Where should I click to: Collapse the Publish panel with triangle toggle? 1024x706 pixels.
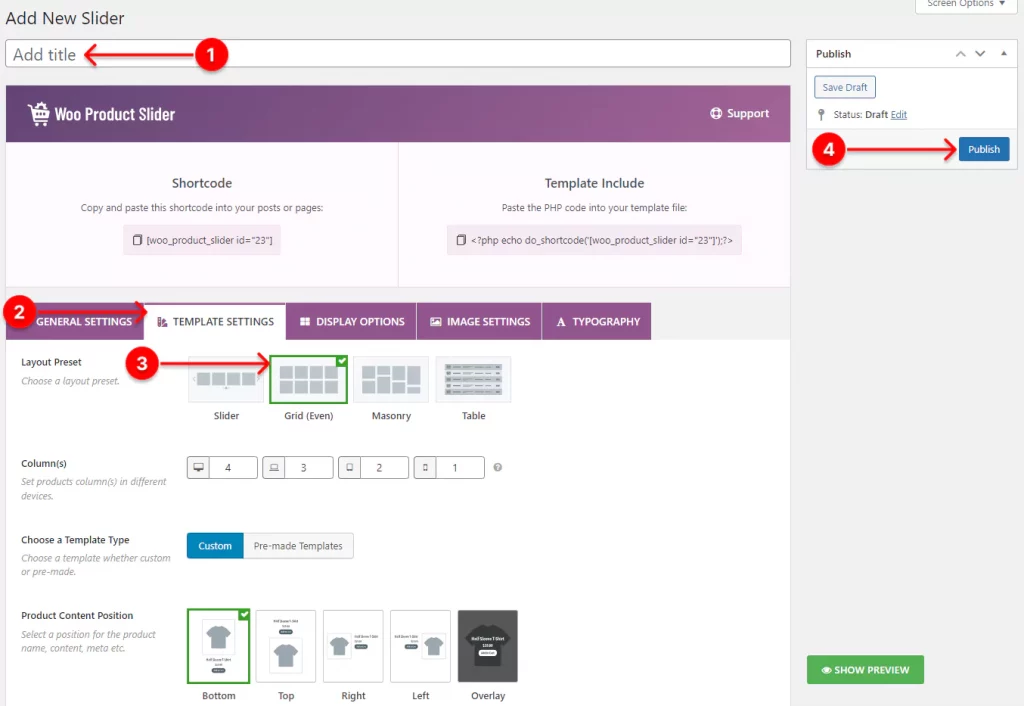tap(1004, 54)
